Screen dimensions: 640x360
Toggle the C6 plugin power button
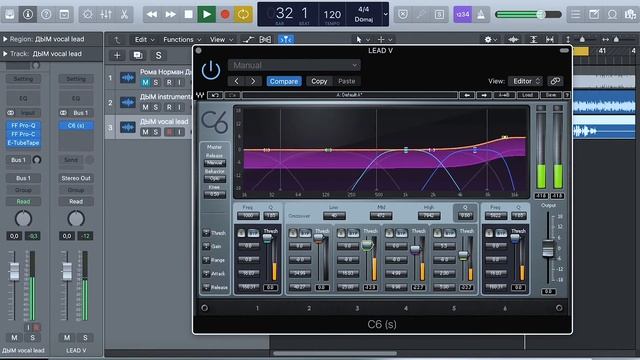pos(211,70)
